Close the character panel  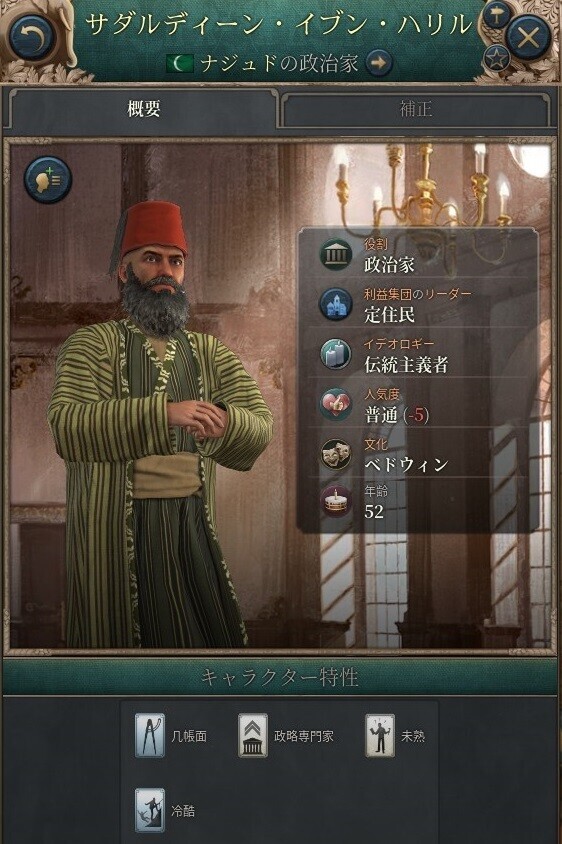(x=528, y=38)
